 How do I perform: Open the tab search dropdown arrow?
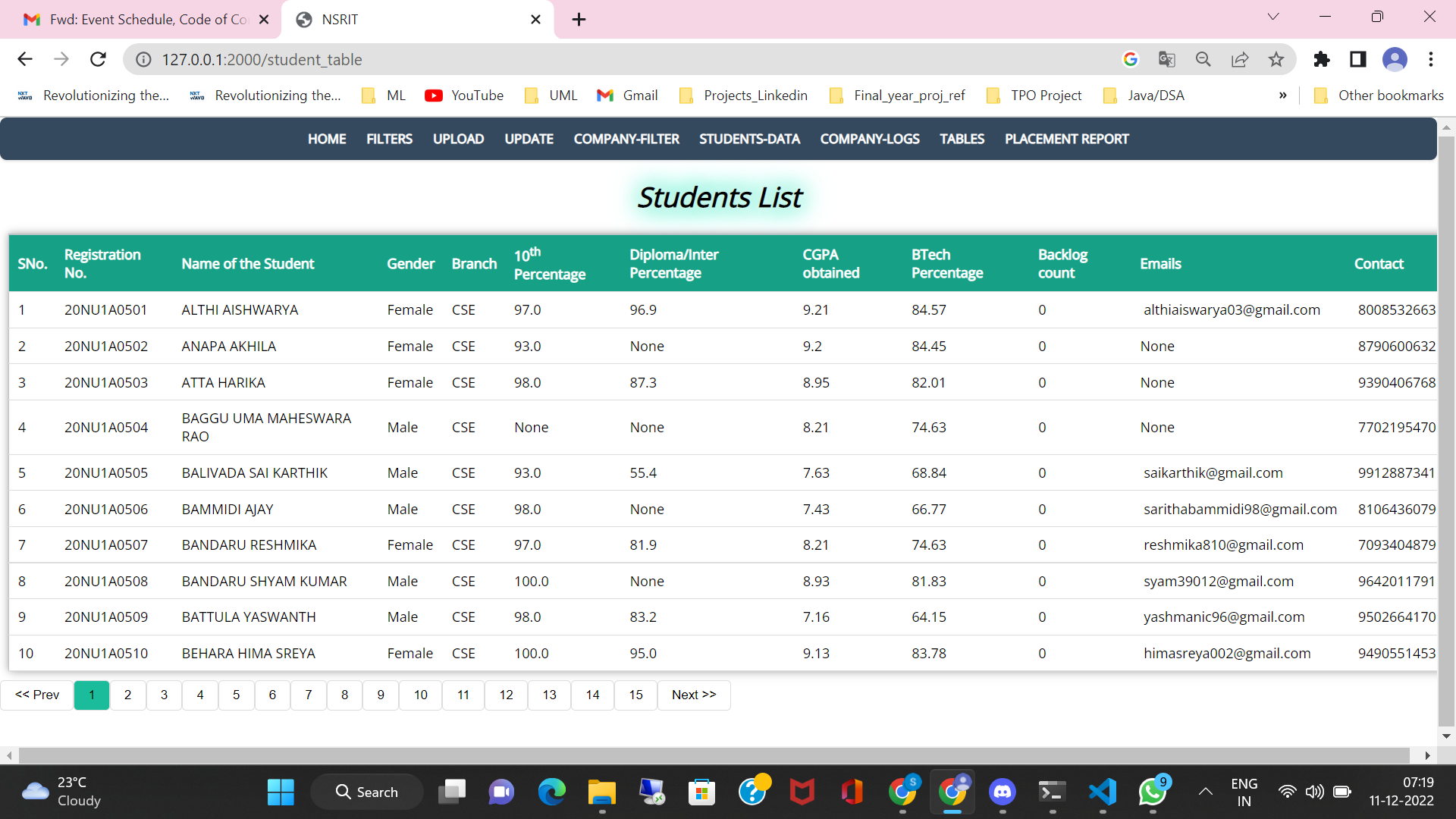coord(1273,17)
